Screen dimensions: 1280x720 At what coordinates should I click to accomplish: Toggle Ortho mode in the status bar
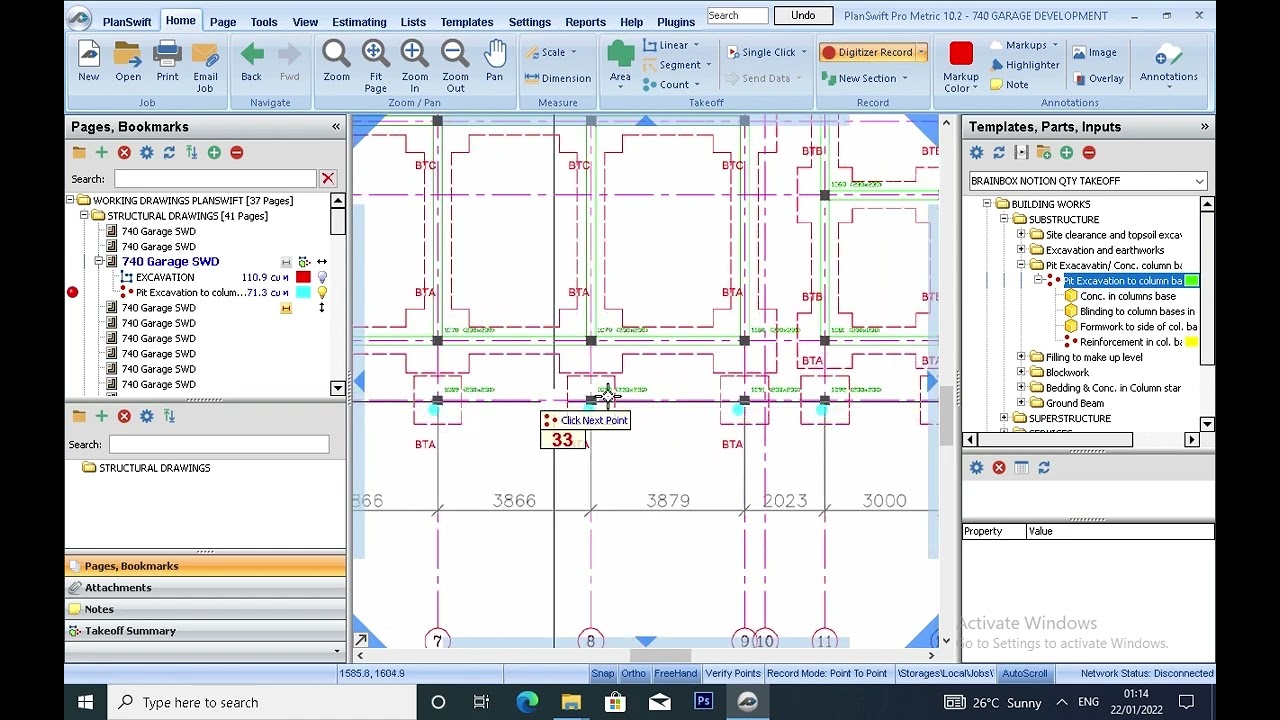[x=633, y=674]
